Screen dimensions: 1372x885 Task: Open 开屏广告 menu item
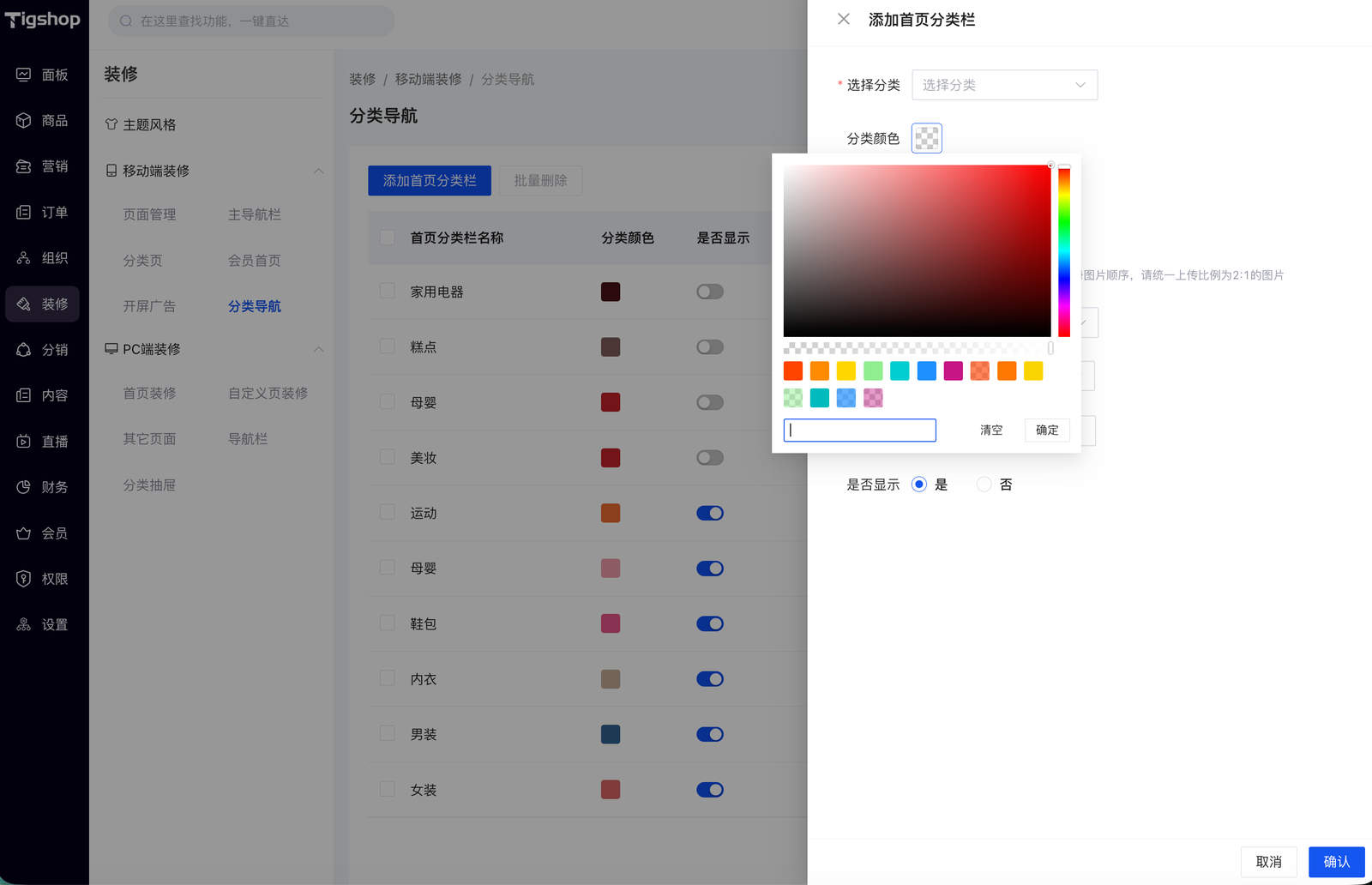149,306
